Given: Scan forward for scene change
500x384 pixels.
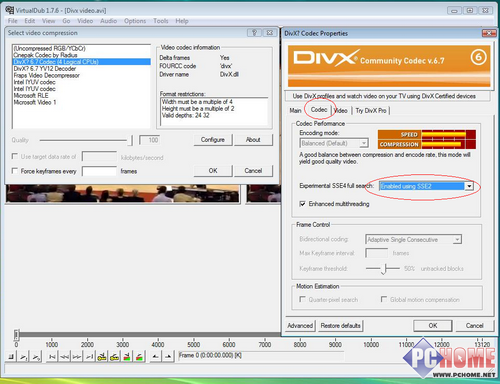Looking at the screenshot, I should pyautogui.click(x=139, y=357).
